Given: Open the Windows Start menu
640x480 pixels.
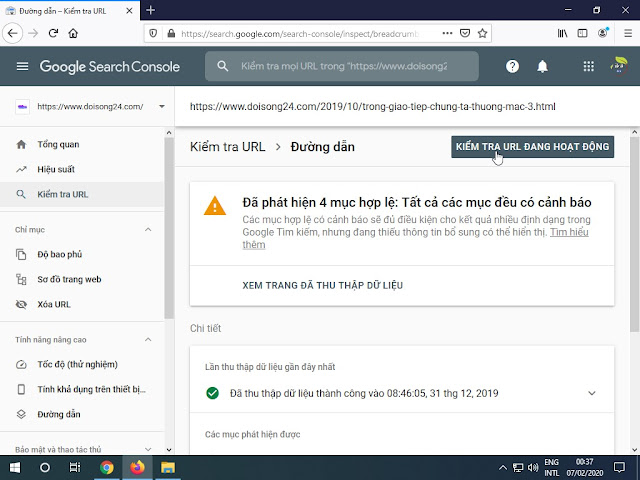Looking at the screenshot, I should (15, 467).
